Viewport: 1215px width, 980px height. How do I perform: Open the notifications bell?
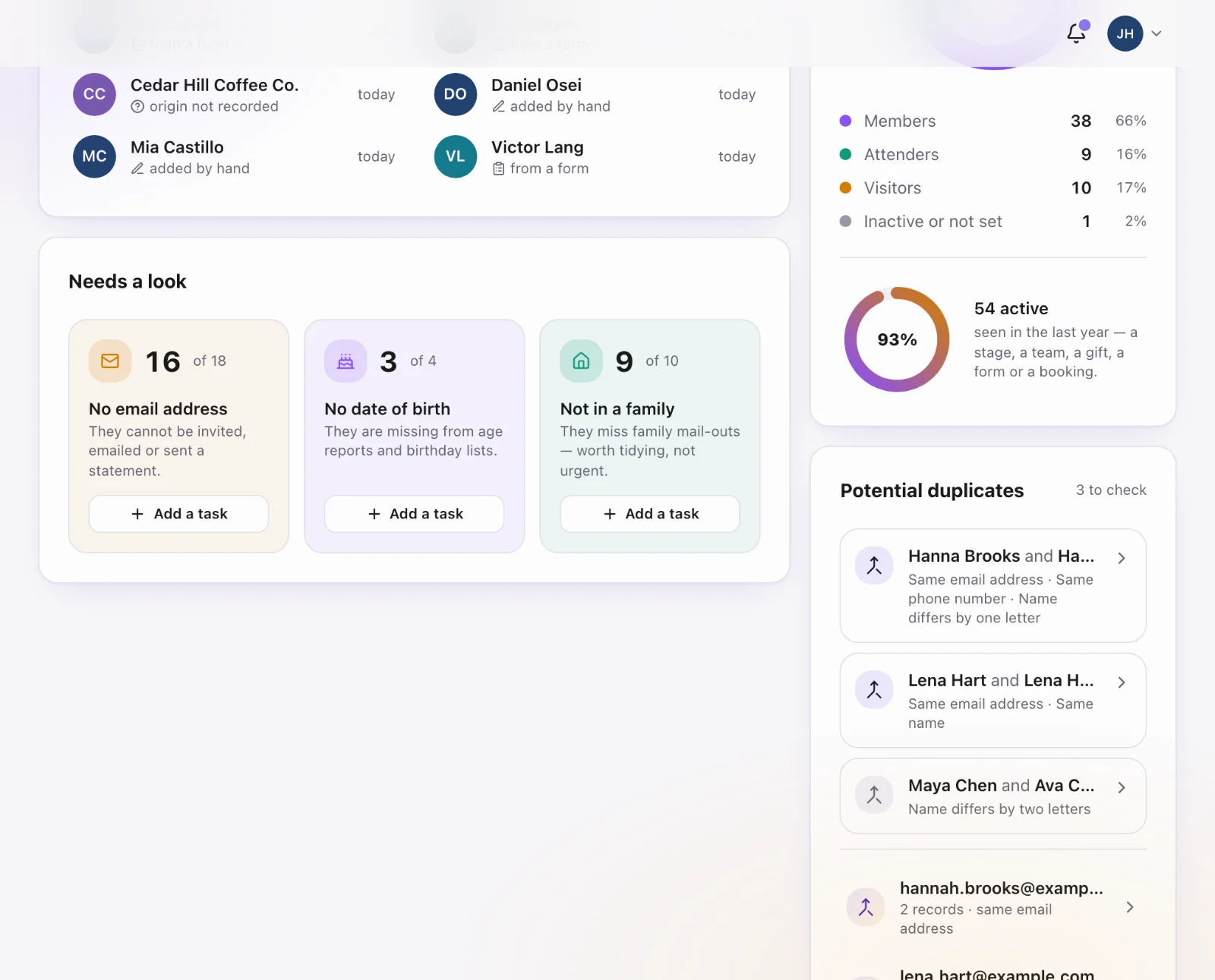click(x=1076, y=33)
